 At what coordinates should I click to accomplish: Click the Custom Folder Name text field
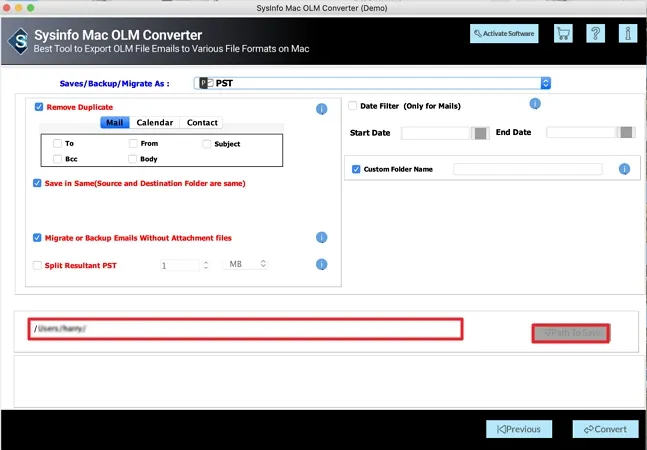(527, 169)
